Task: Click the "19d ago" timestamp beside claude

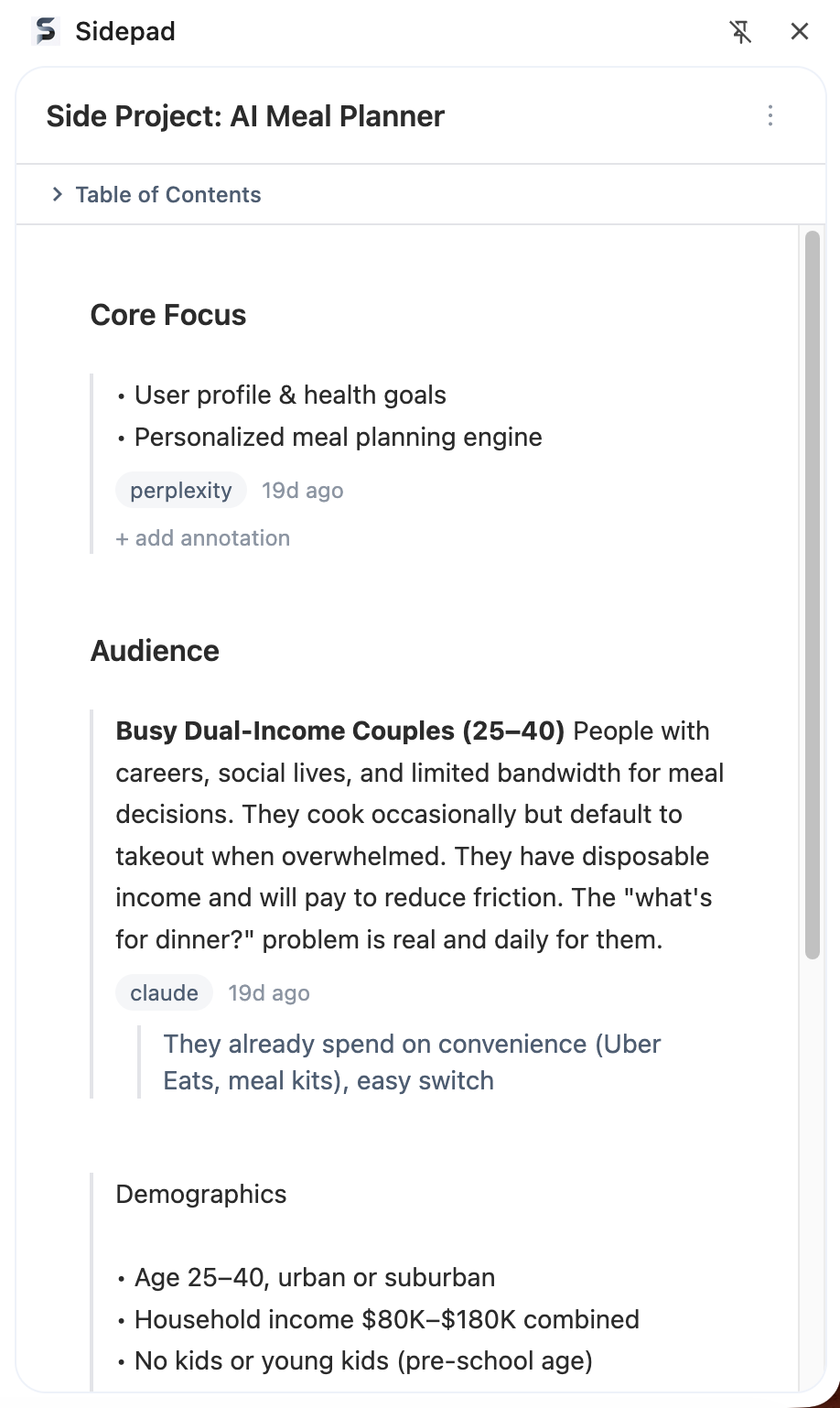Action: (x=268, y=992)
